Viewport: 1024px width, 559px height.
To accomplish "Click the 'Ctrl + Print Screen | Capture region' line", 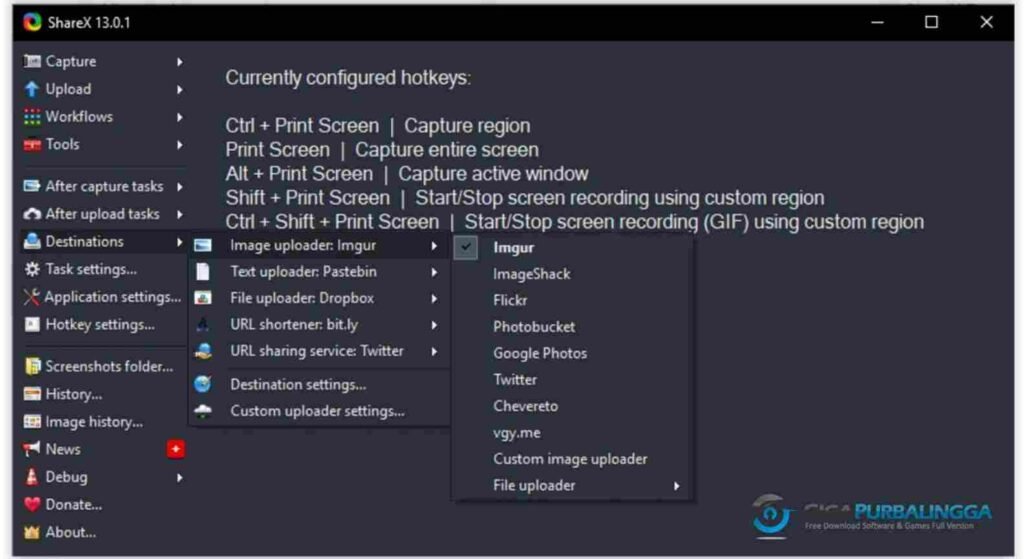I will pyautogui.click(x=378, y=125).
